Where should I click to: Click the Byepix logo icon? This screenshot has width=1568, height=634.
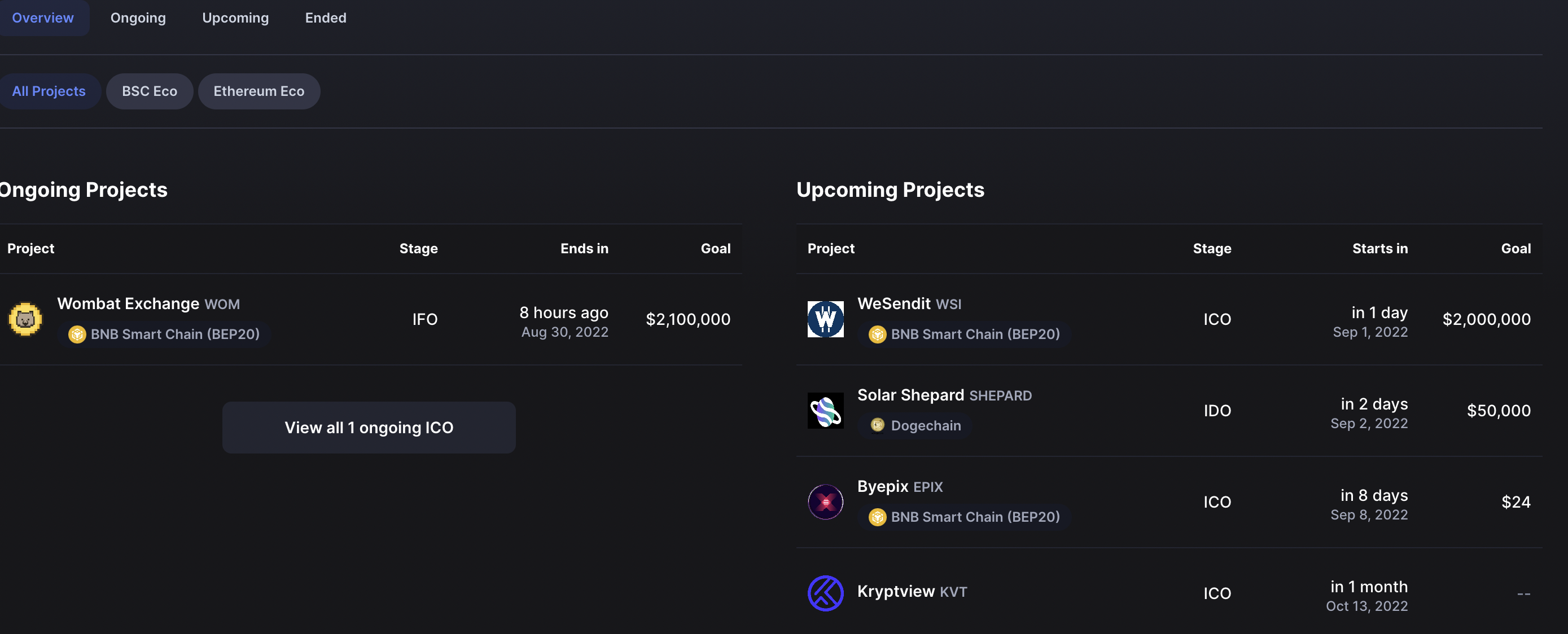[825, 501]
